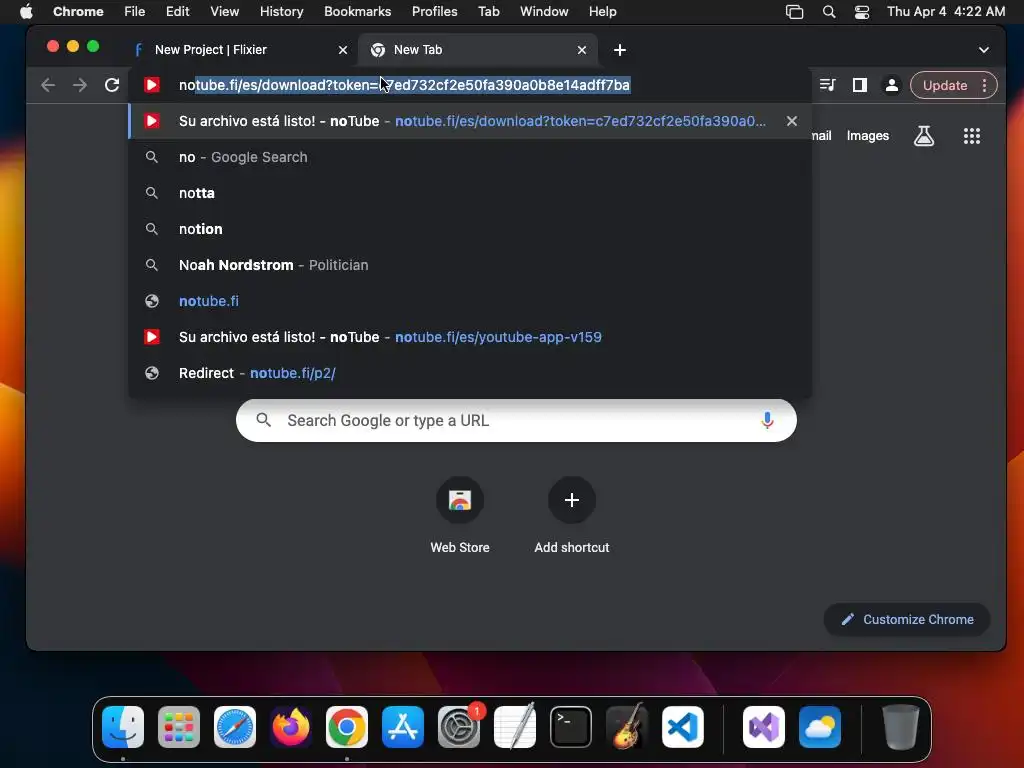
Task: Open the History menu
Action: (x=281, y=11)
